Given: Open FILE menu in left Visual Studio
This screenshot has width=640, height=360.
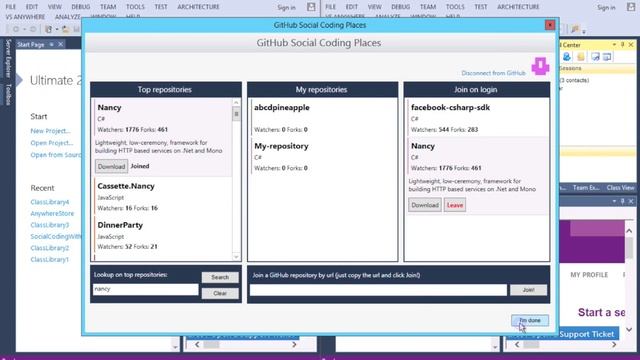Looking at the screenshot, I should point(11,7).
